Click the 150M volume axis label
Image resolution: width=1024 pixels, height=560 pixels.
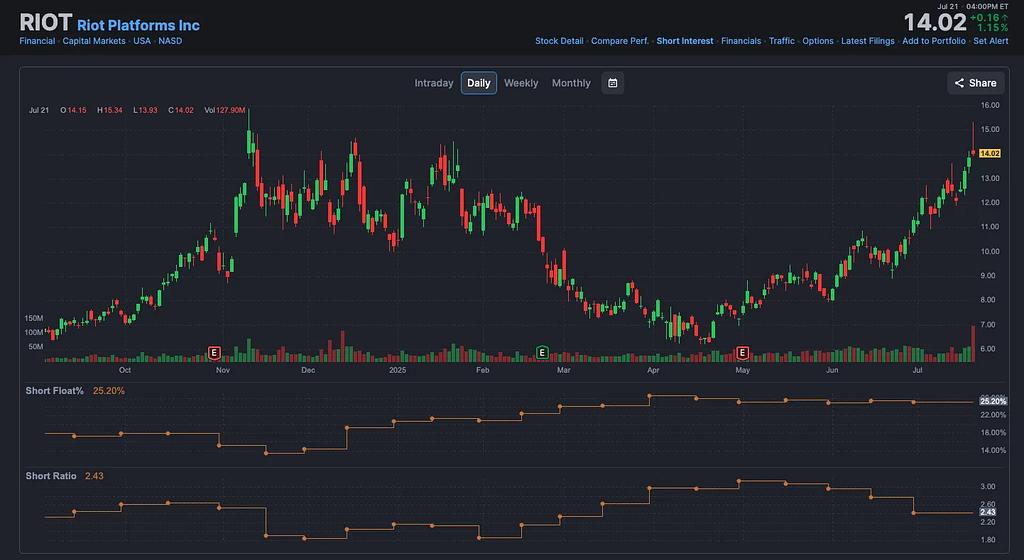coord(33,319)
